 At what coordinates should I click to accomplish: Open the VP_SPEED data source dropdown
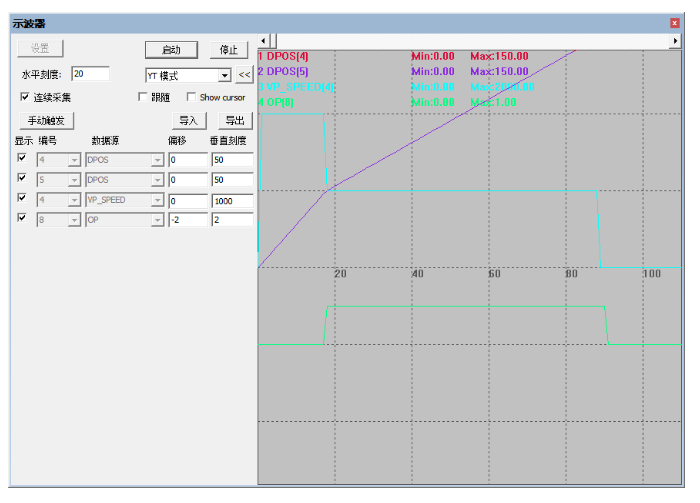pos(157,200)
